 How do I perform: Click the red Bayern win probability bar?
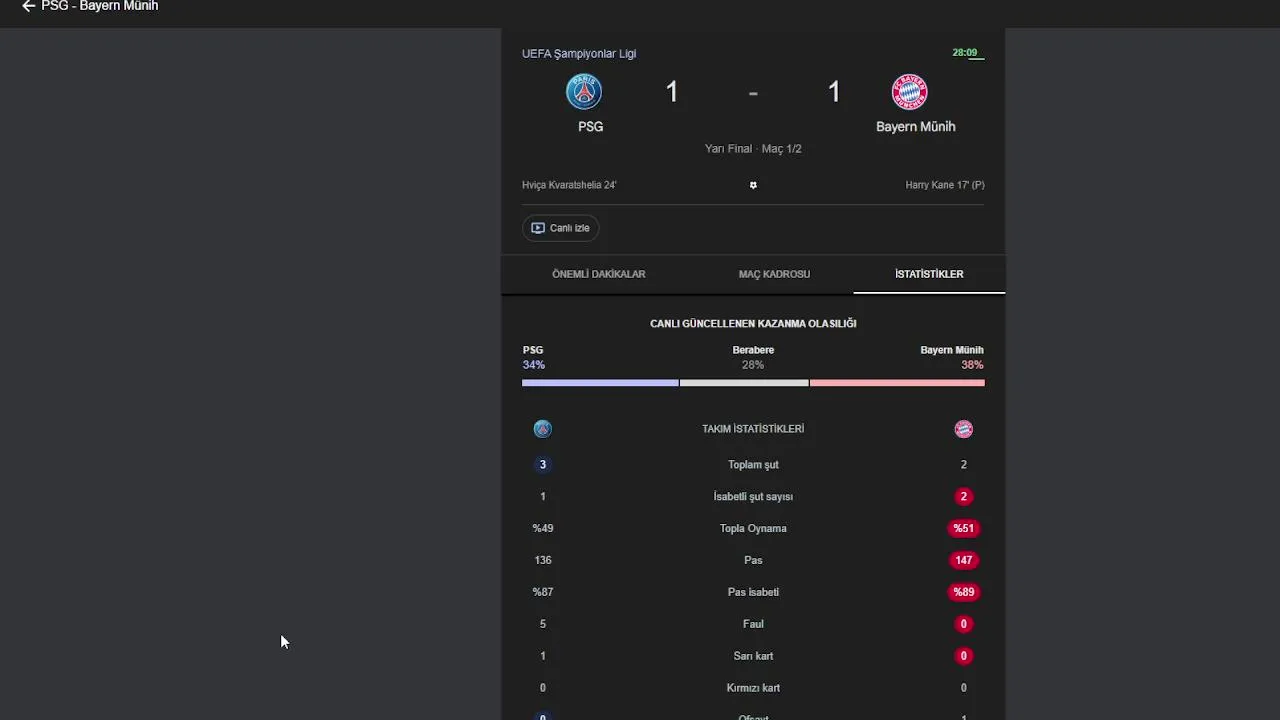pos(897,383)
